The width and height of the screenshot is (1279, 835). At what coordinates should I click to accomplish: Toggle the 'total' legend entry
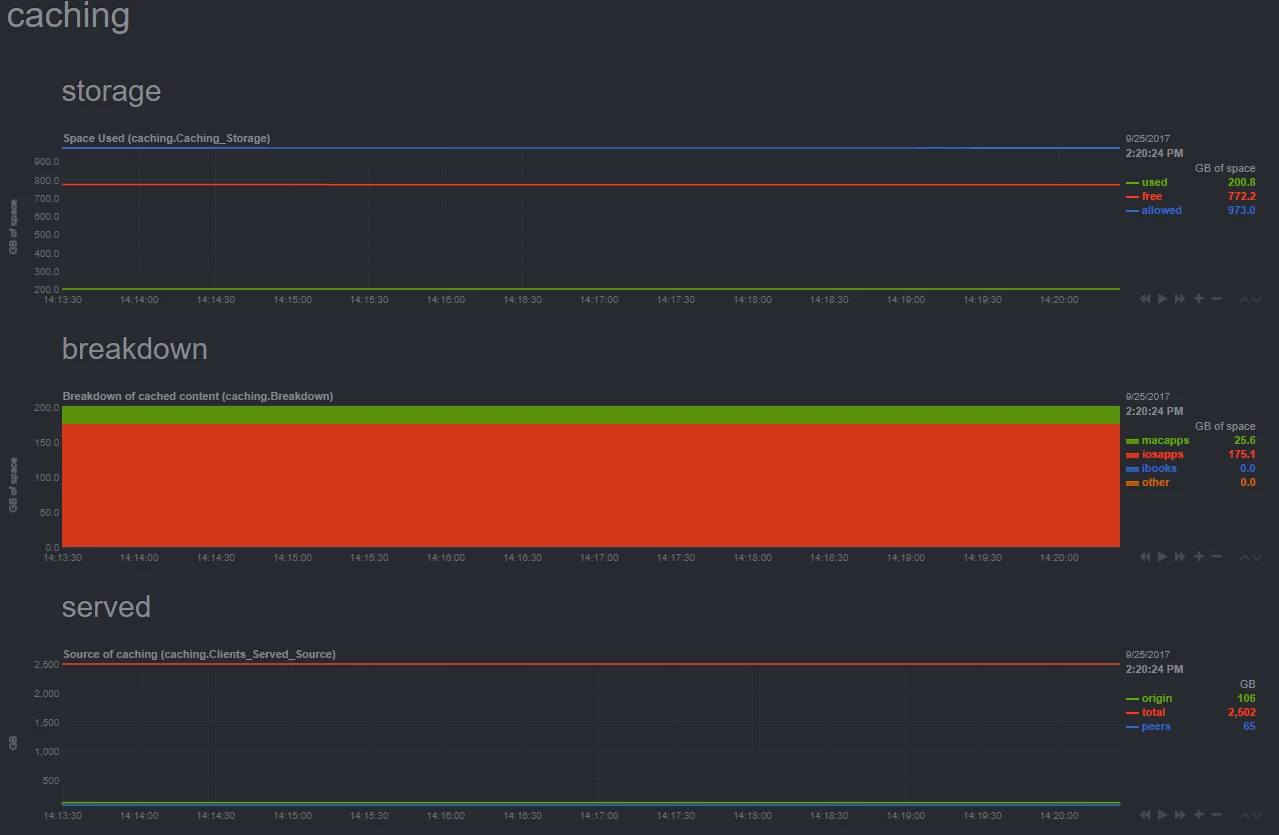pyautogui.click(x=1153, y=713)
